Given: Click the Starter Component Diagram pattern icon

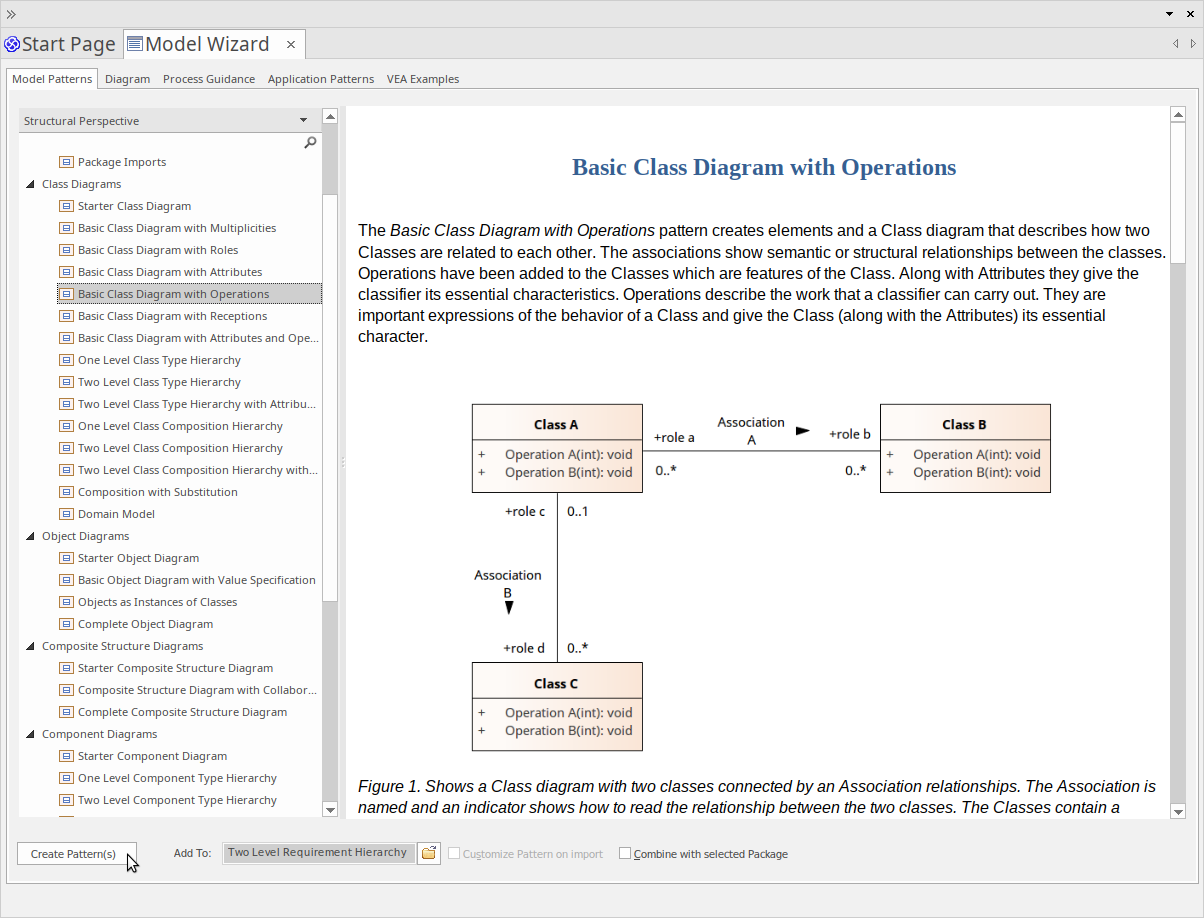Looking at the screenshot, I should click(x=66, y=756).
